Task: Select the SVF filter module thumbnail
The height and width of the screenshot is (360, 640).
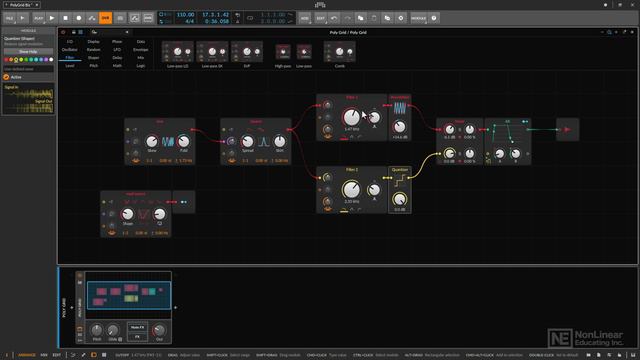Action: point(247,52)
